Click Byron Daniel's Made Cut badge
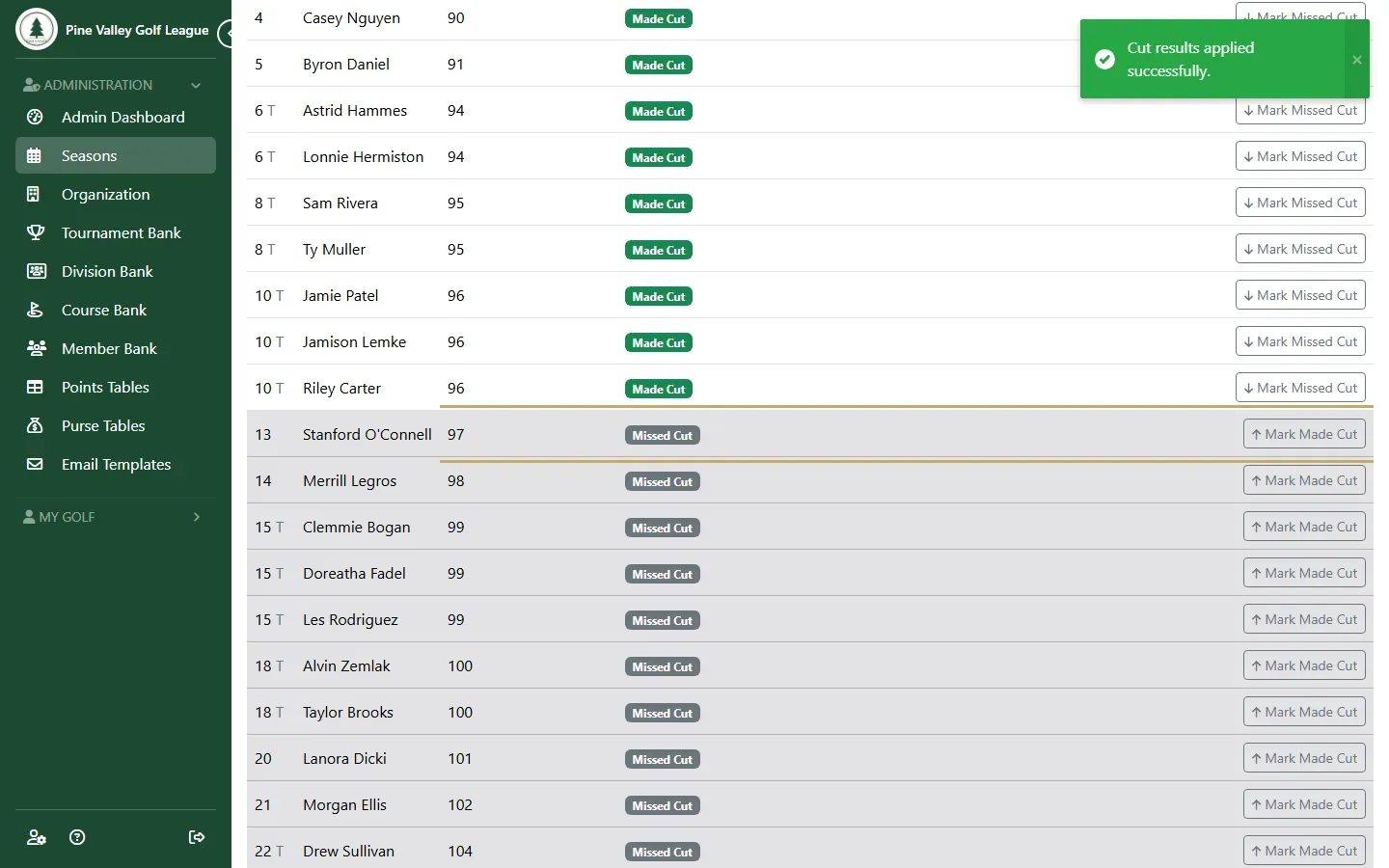The width and height of the screenshot is (1389, 868). 659,65
